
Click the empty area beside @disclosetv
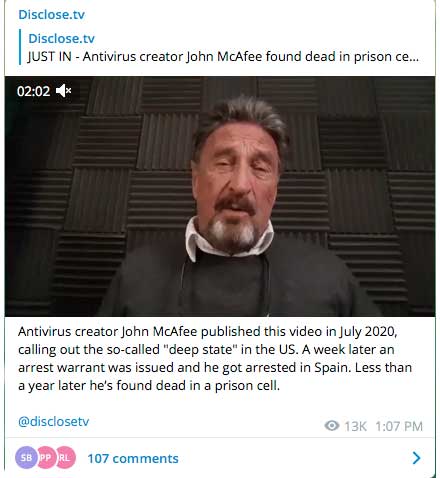tap(207, 422)
